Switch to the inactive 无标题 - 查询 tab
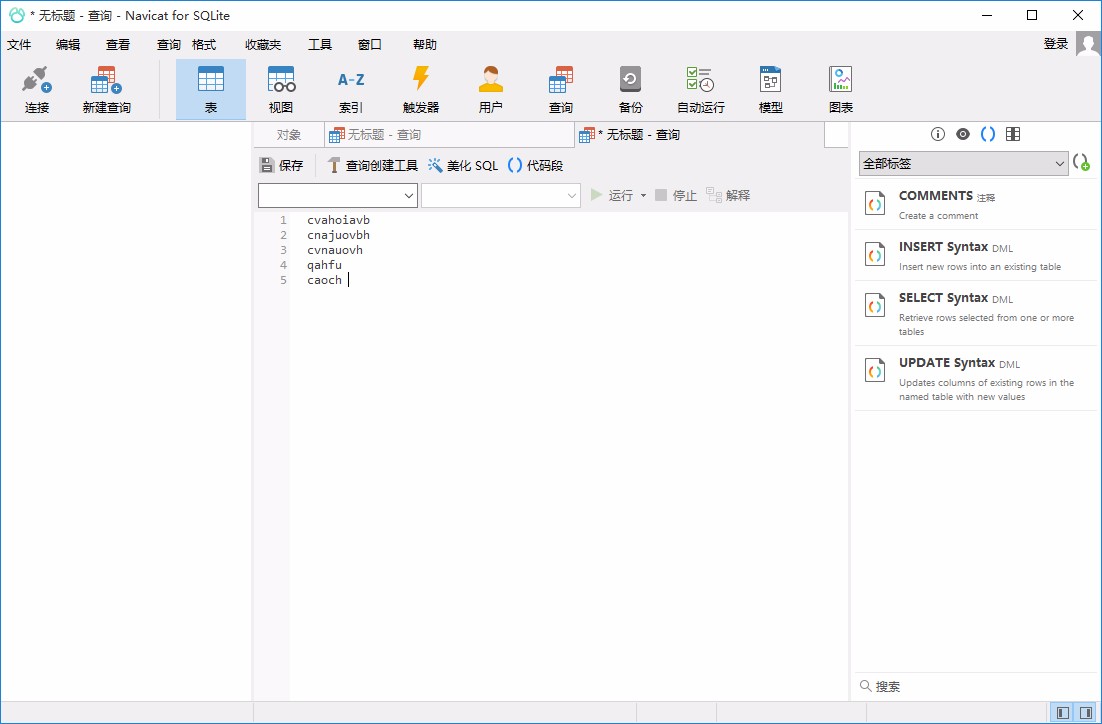This screenshot has height=724, width=1102. tap(449, 135)
